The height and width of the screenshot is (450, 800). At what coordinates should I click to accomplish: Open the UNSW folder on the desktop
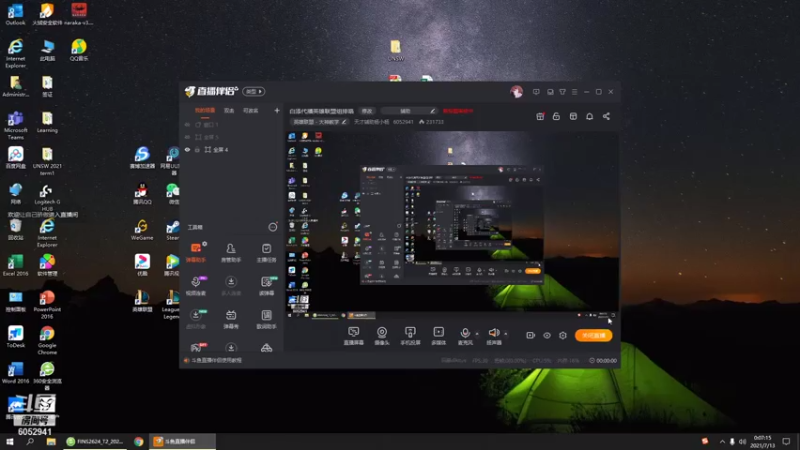tap(396, 51)
